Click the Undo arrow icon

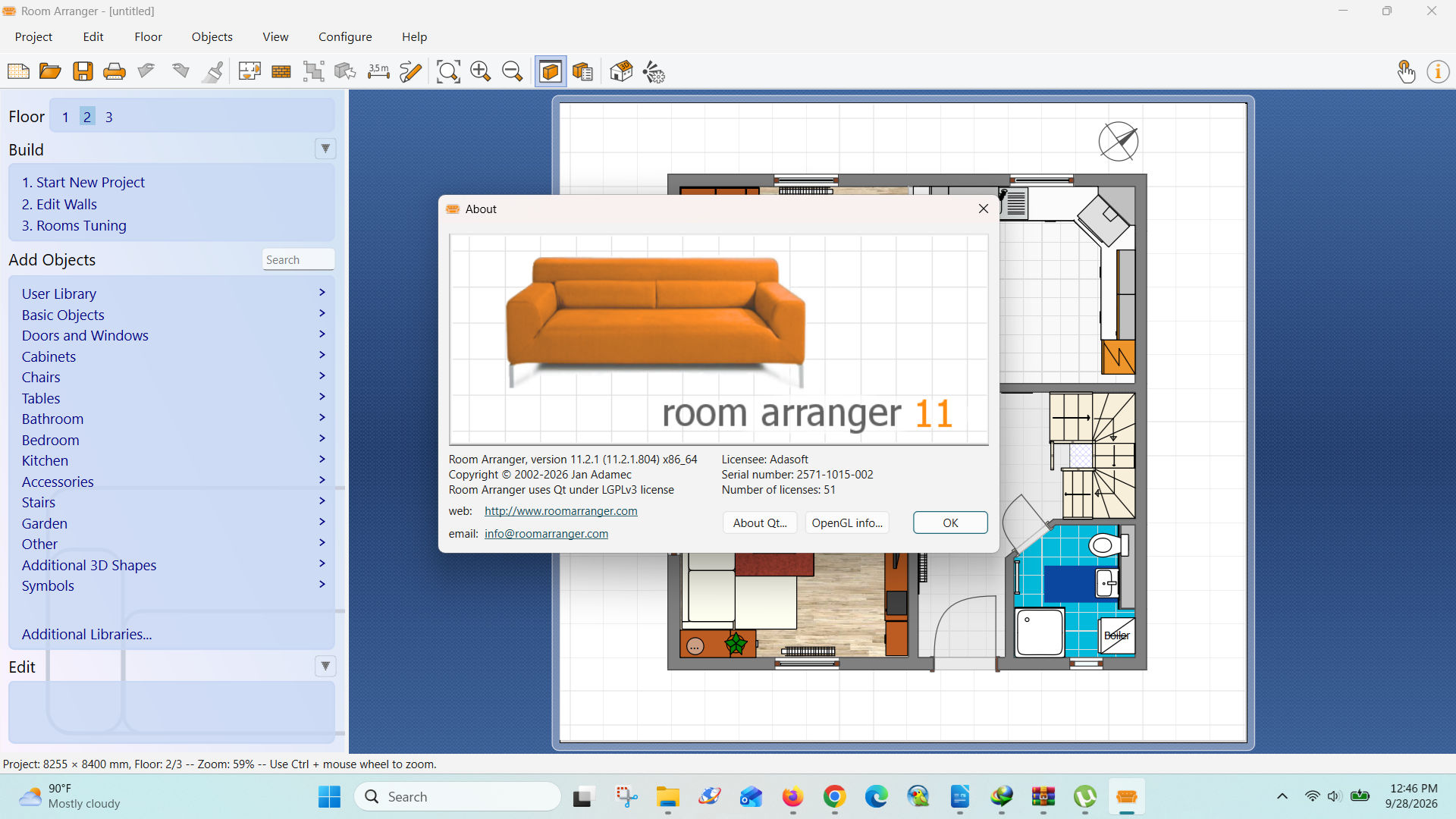point(146,72)
